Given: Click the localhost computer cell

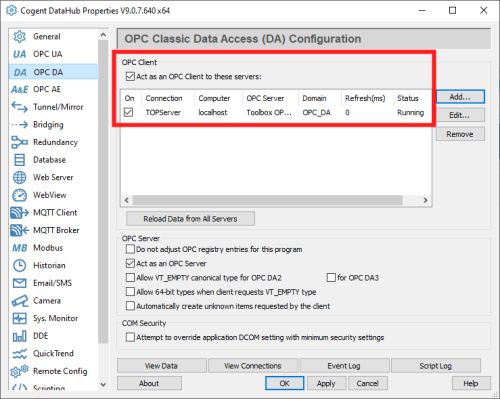Looking at the screenshot, I should click(213, 113).
